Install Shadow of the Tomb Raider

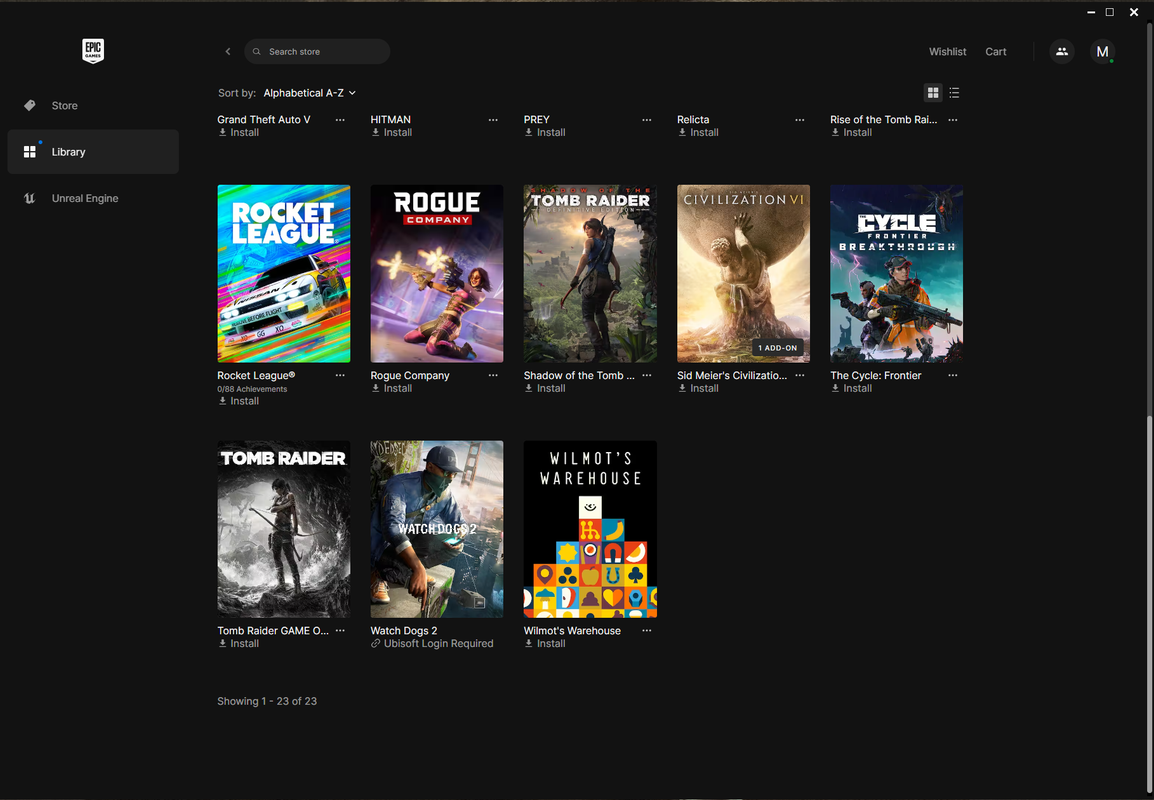coord(545,389)
